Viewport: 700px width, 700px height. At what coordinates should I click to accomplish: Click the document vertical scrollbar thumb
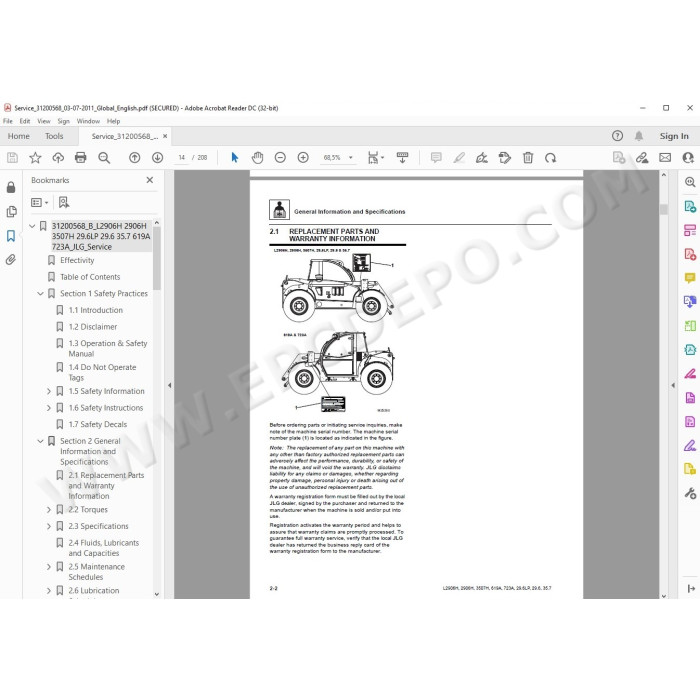(x=663, y=209)
